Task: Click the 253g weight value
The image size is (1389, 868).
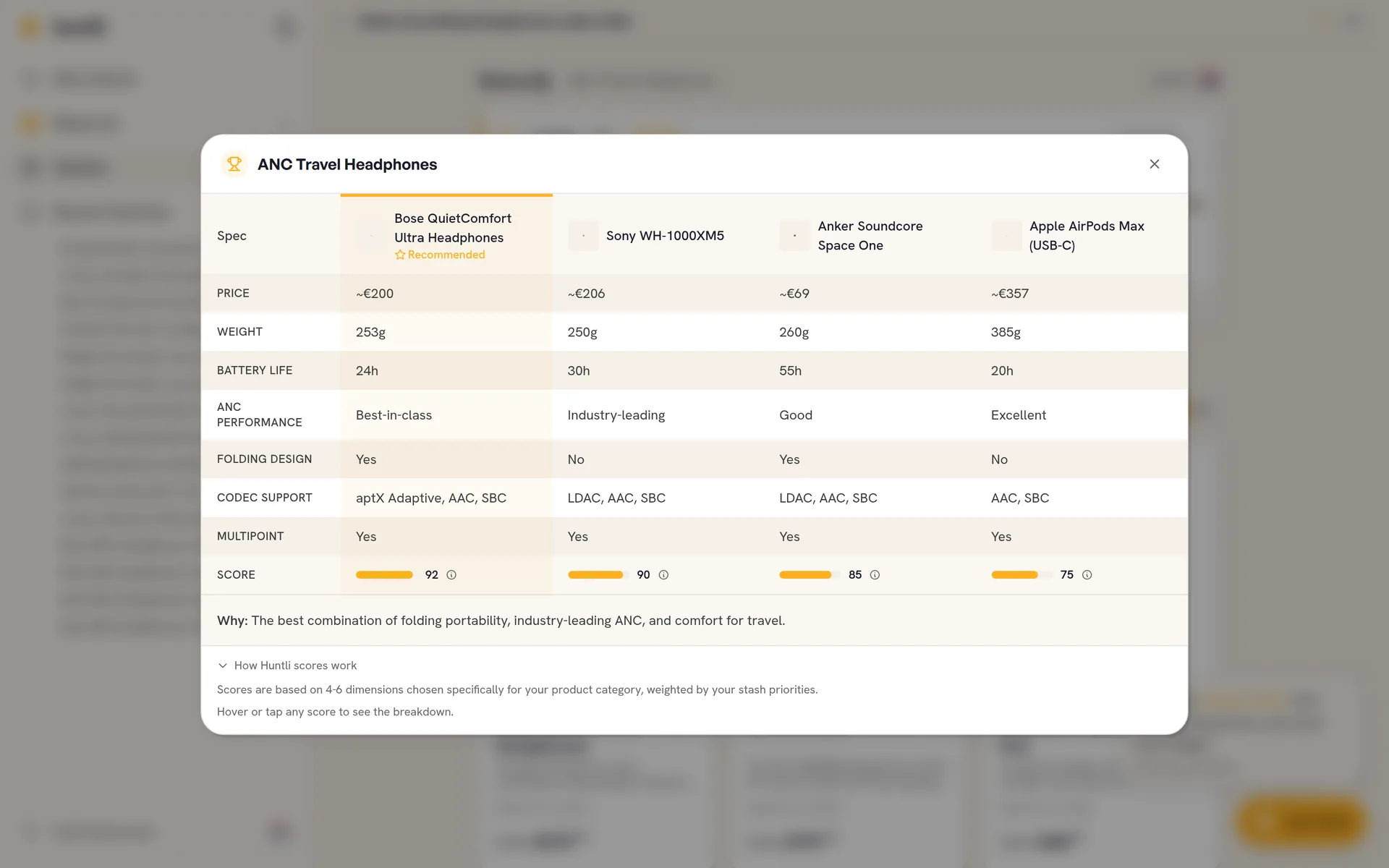Action: (370, 332)
